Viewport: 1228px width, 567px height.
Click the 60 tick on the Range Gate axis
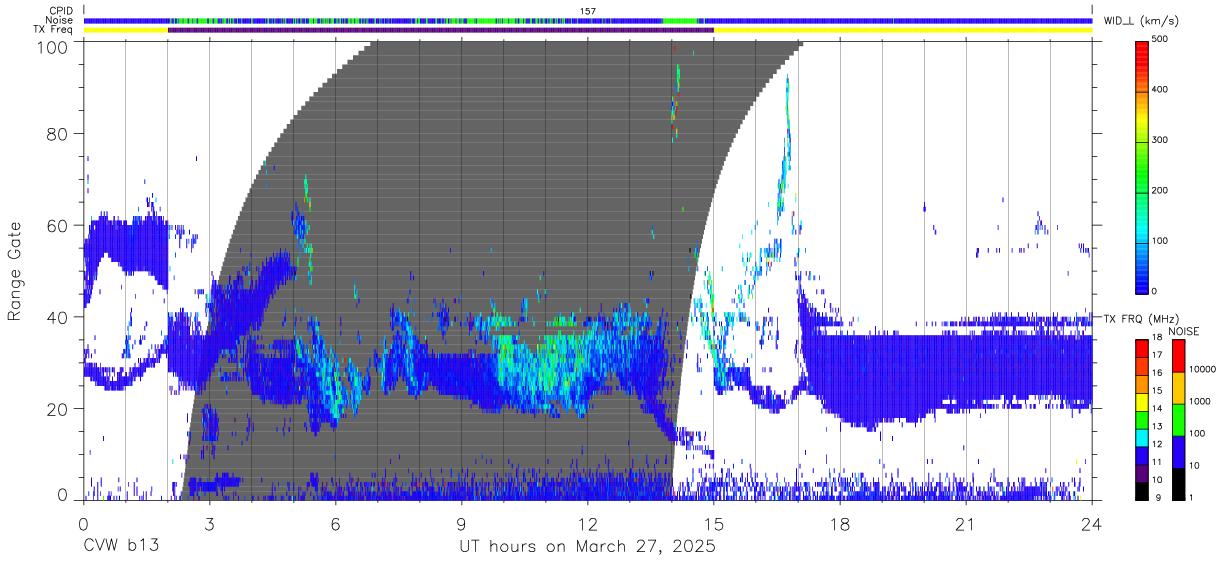click(57, 225)
